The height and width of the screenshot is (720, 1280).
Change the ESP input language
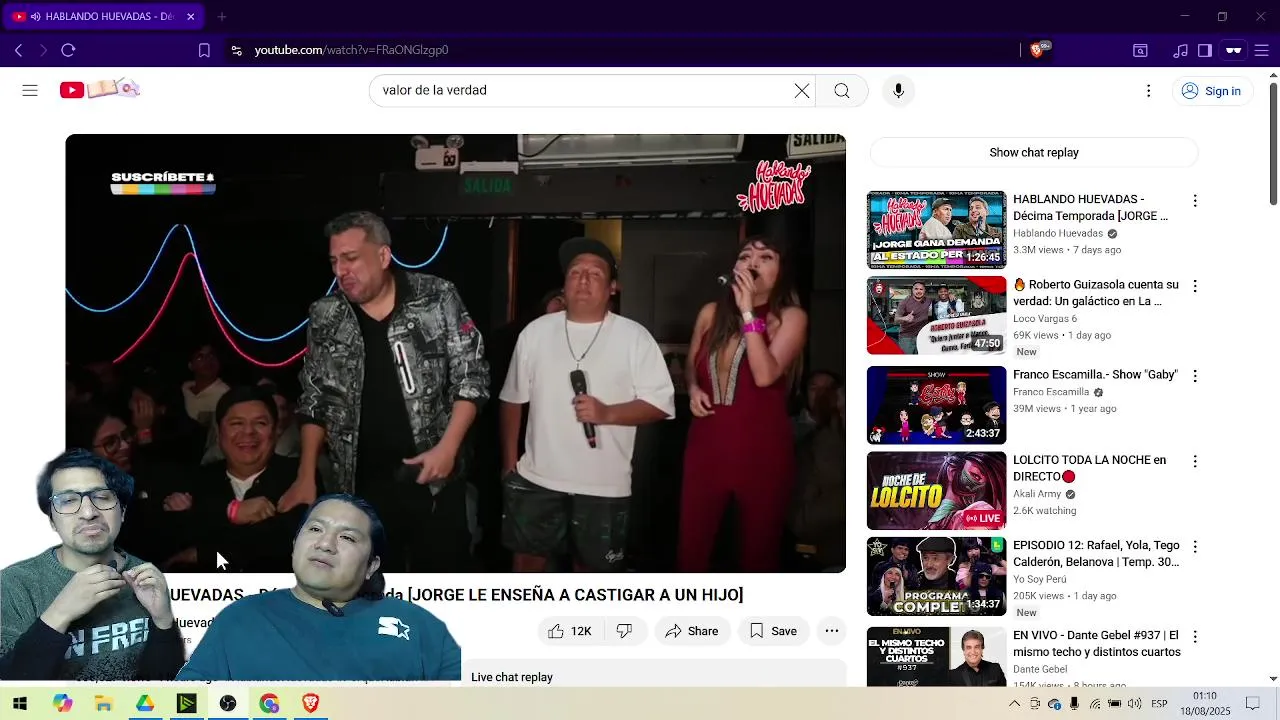pos(1159,704)
